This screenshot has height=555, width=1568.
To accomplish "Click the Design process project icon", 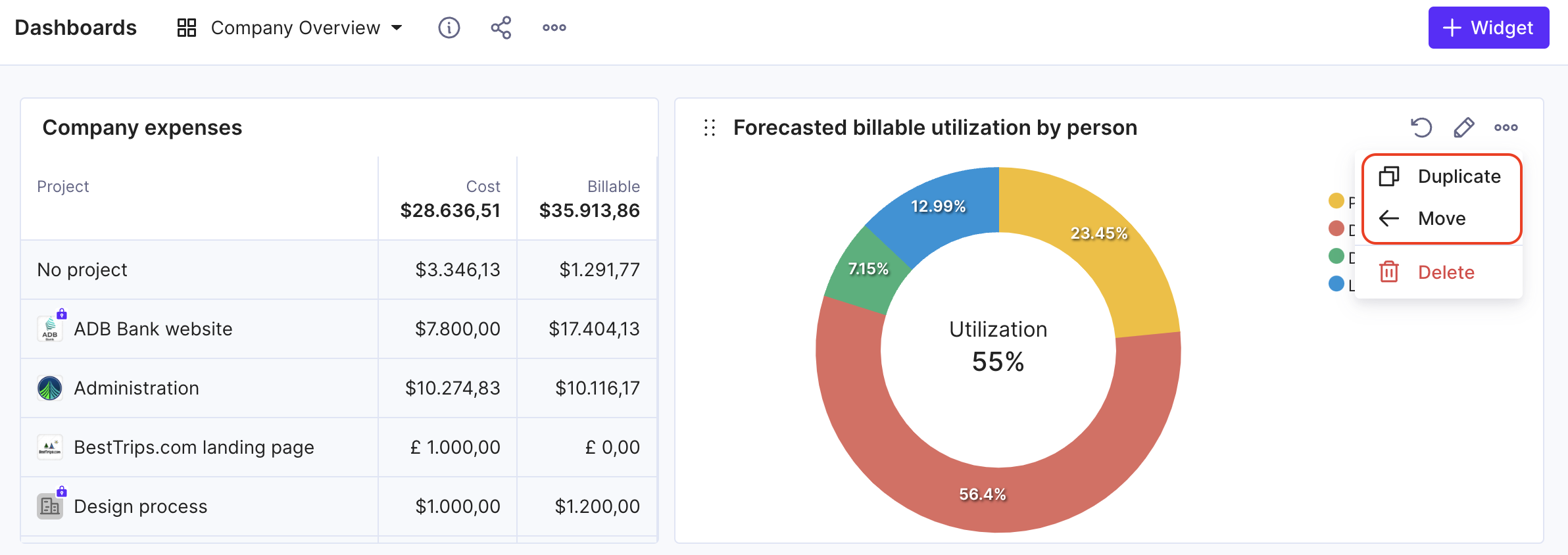I will click(50, 506).
